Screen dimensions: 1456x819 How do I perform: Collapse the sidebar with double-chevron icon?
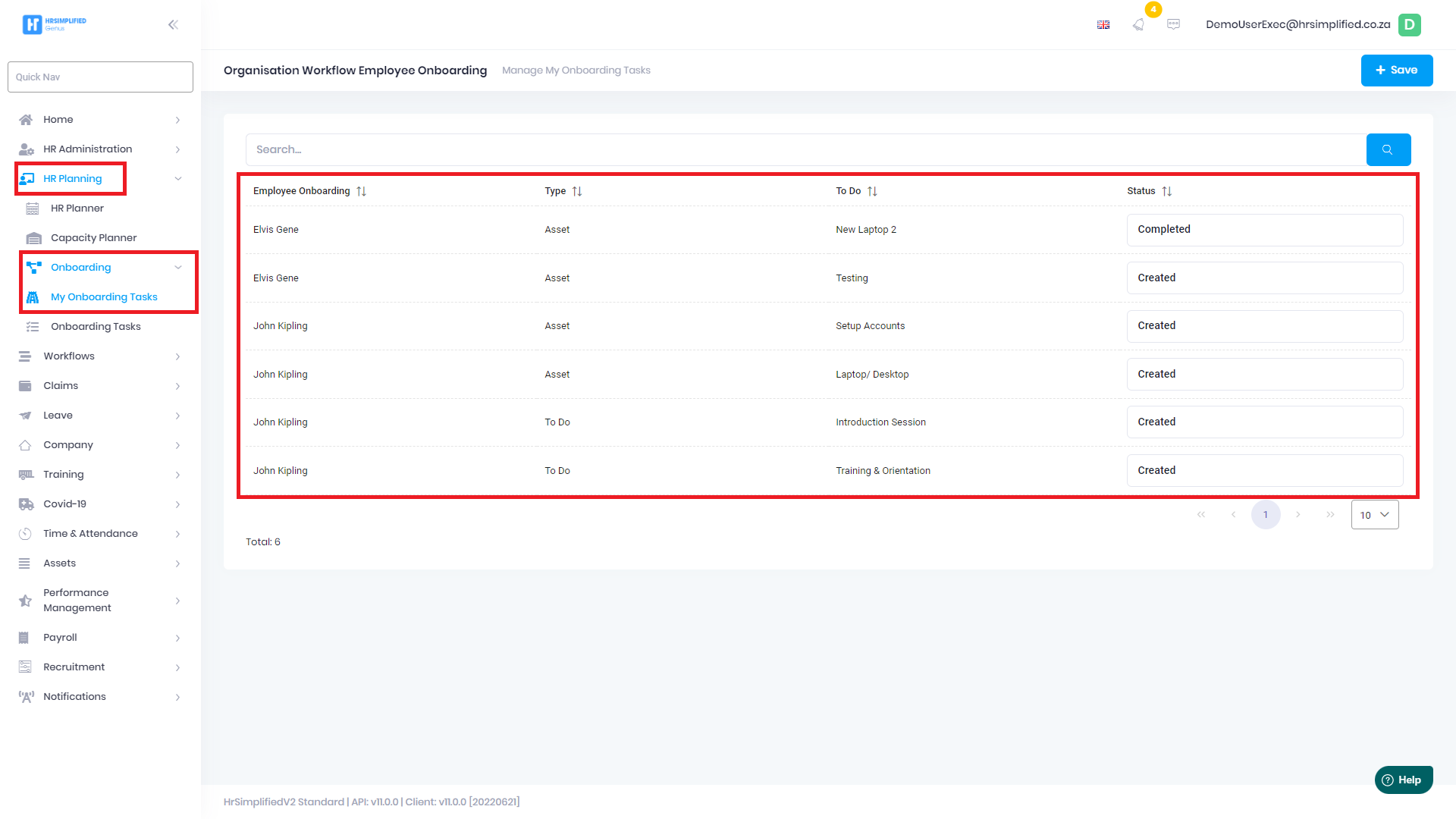pyautogui.click(x=173, y=24)
